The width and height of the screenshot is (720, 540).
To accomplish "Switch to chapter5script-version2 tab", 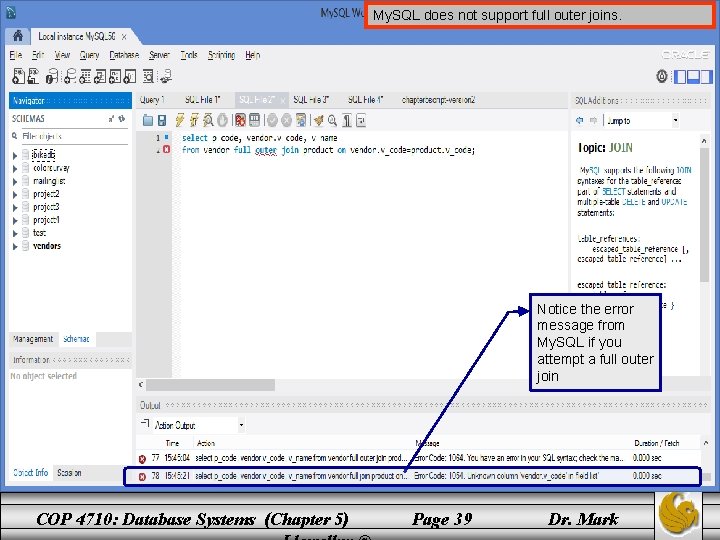I will click(438, 100).
